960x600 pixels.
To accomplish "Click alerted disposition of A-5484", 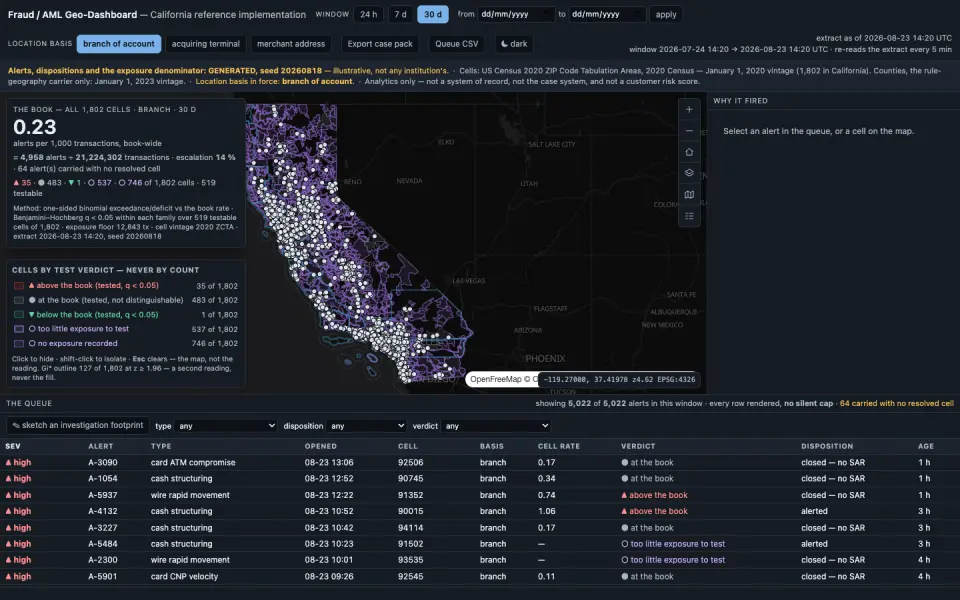I will pyautogui.click(x=814, y=544).
